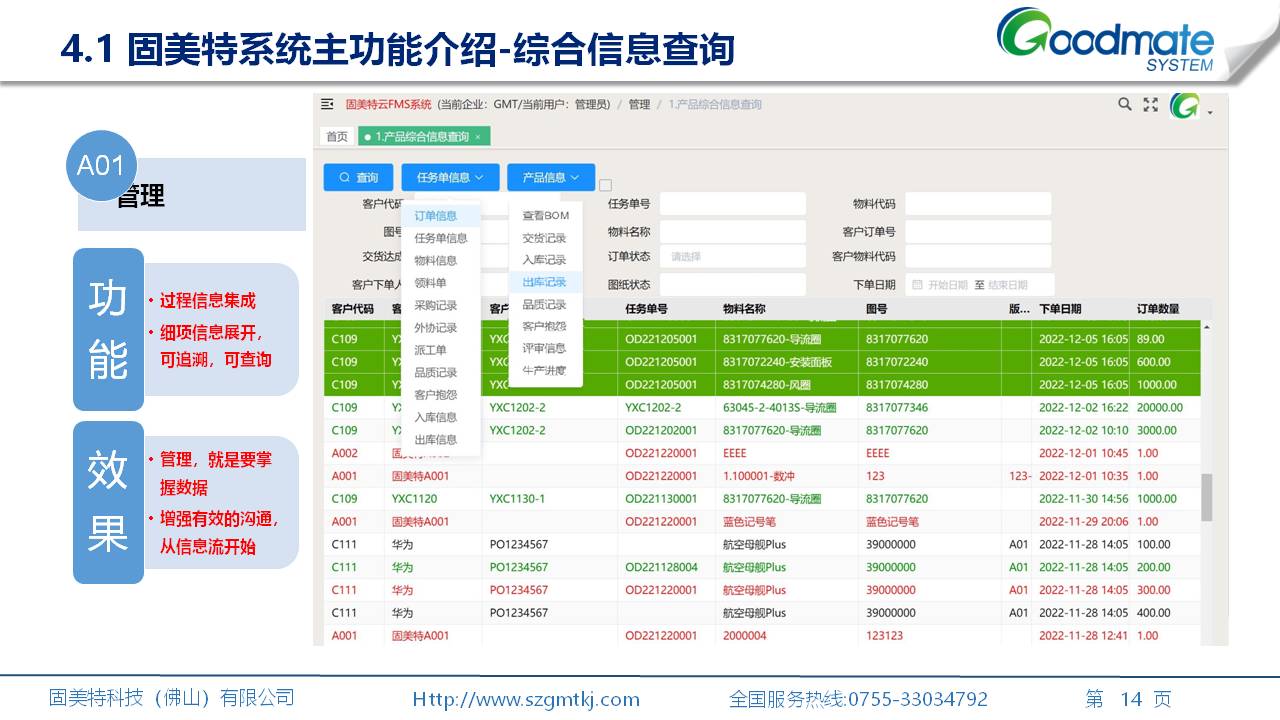
Task: Click the fullscreen toggle icon
Action: [1151, 104]
